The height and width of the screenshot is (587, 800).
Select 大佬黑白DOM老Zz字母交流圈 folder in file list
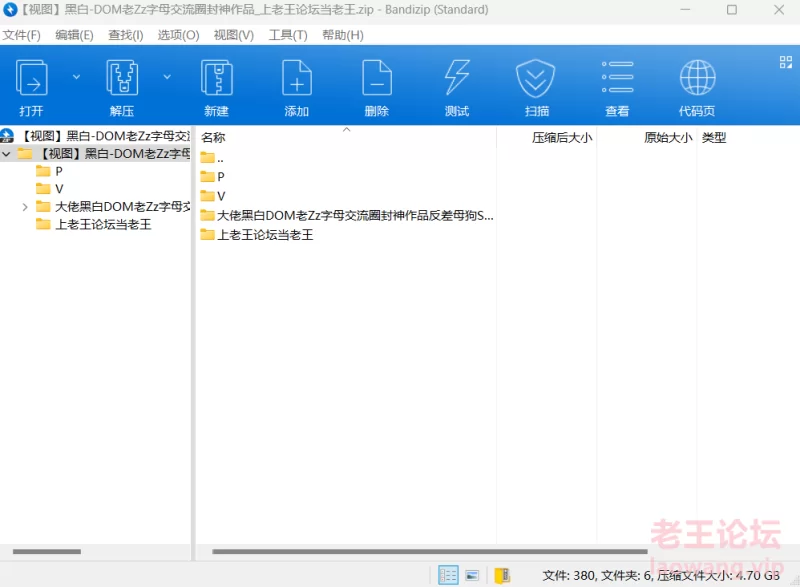tap(347, 216)
